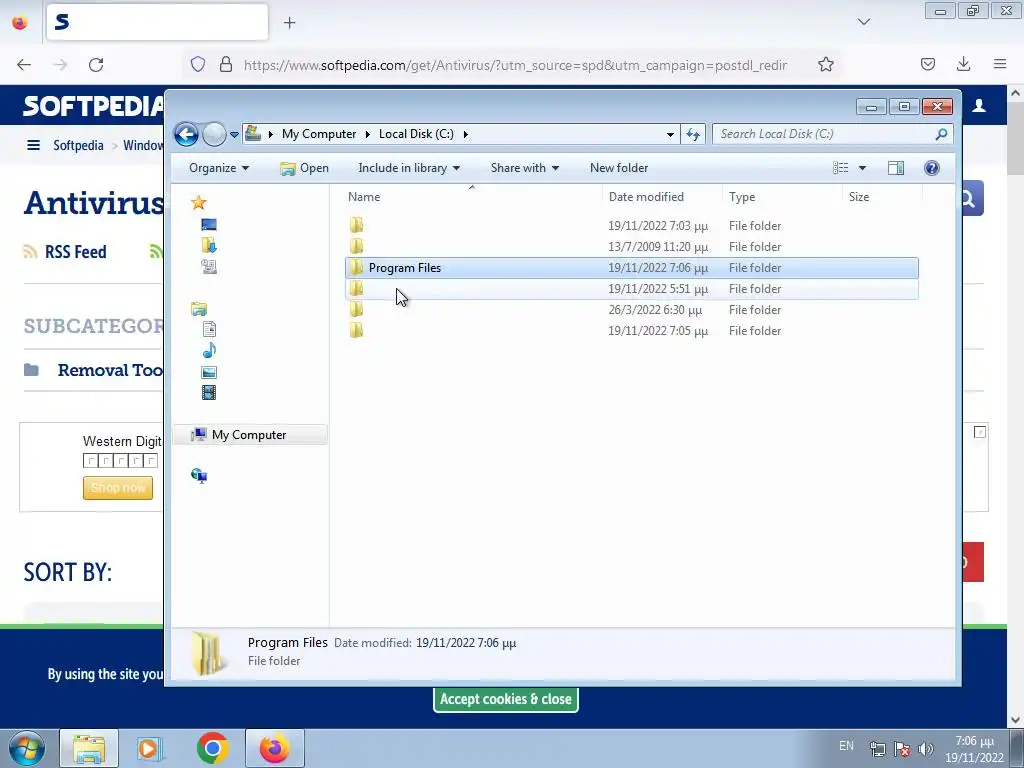Image resolution: width=1024 pixels, height=768 pixels.
Task: Change your view with the view icon
Action: [x=840, y=168]
